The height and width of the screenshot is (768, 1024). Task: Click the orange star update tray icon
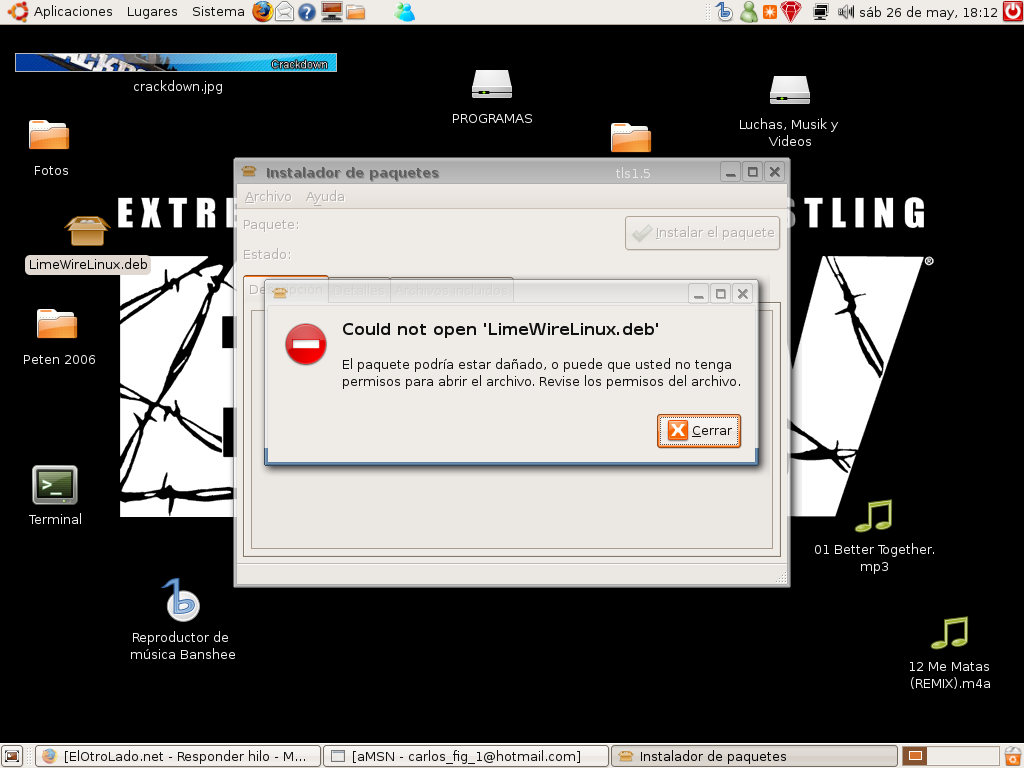pos(770,12)
